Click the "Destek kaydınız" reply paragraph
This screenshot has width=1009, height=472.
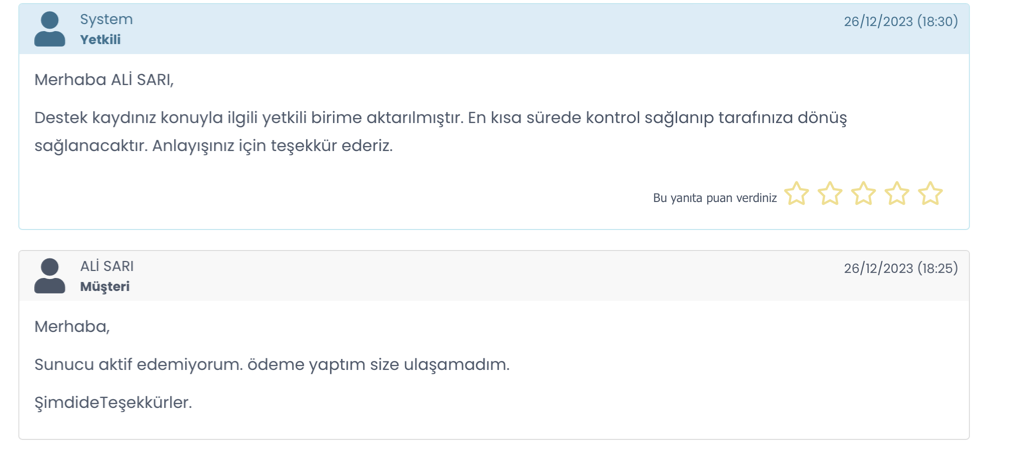(441, 132)
